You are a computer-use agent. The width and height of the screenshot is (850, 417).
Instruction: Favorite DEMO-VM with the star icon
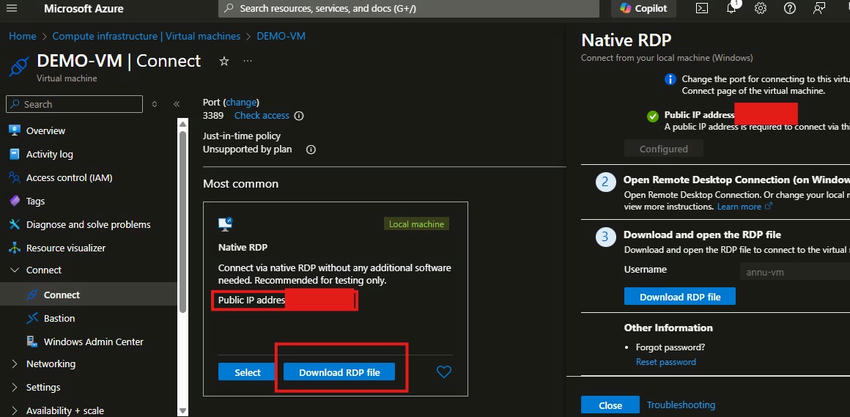coord(224,61)
